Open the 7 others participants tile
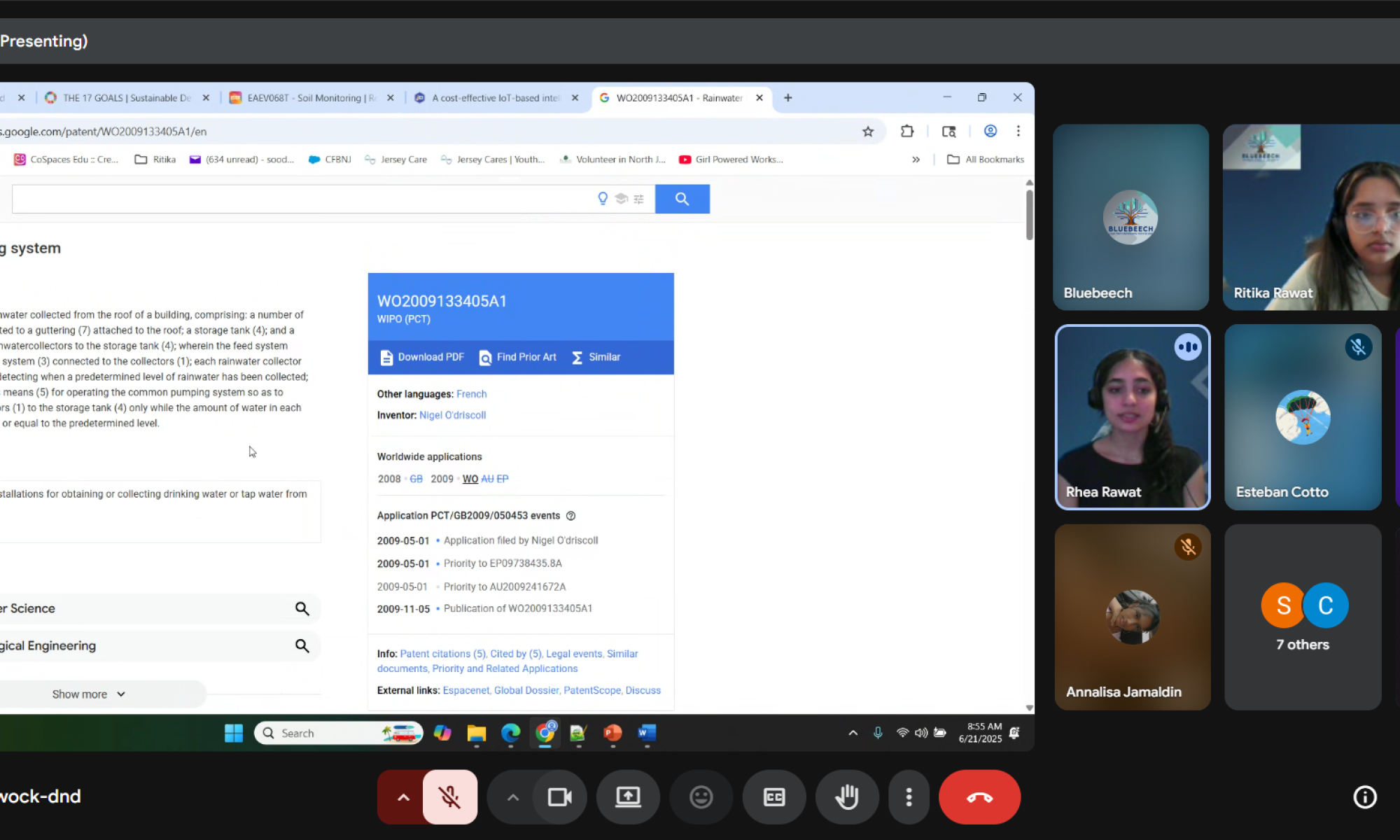Viewport: 1400px width, 840px height. coord(1303,617)
